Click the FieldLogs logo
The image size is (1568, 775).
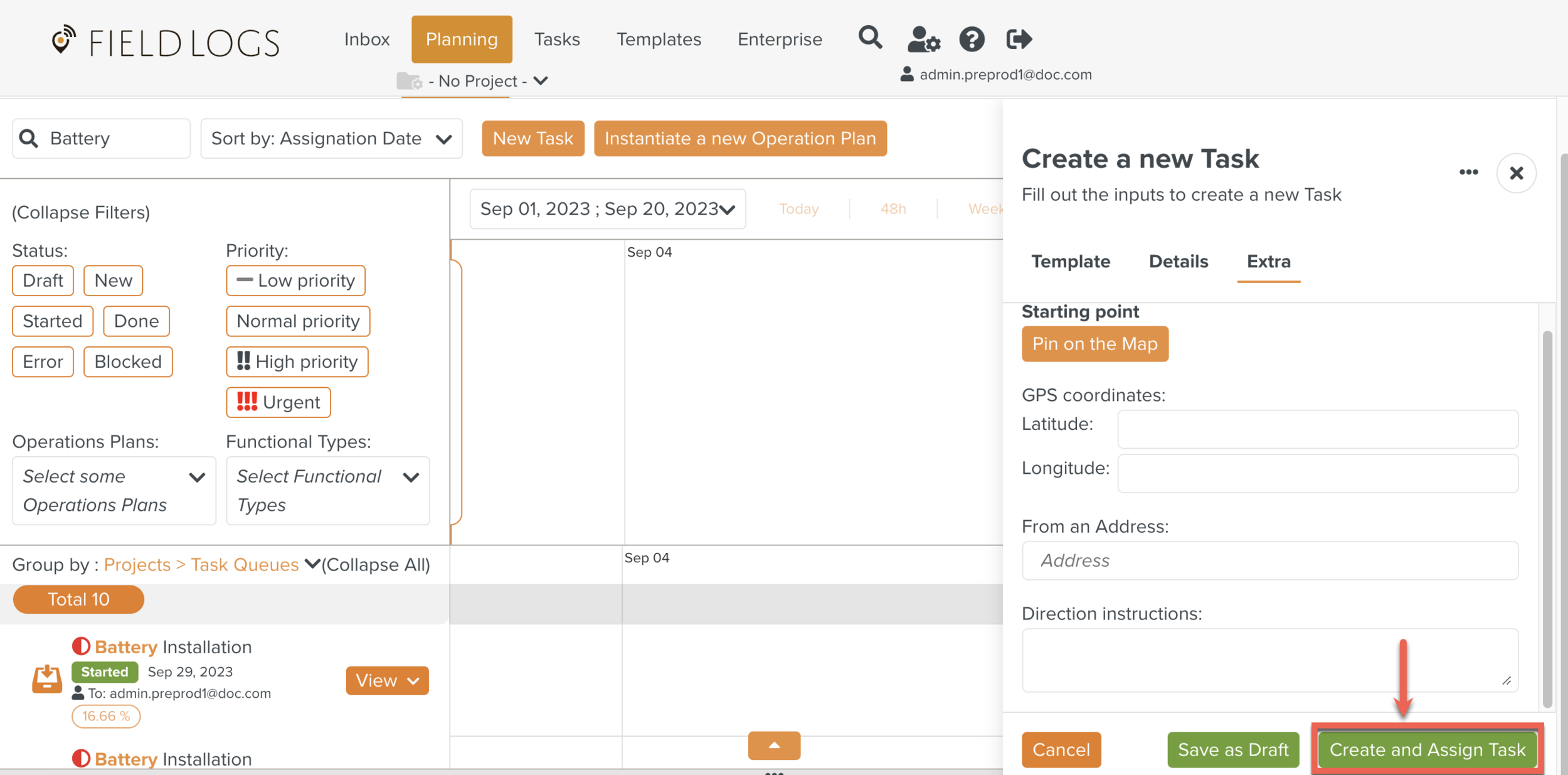pos(166,41)
